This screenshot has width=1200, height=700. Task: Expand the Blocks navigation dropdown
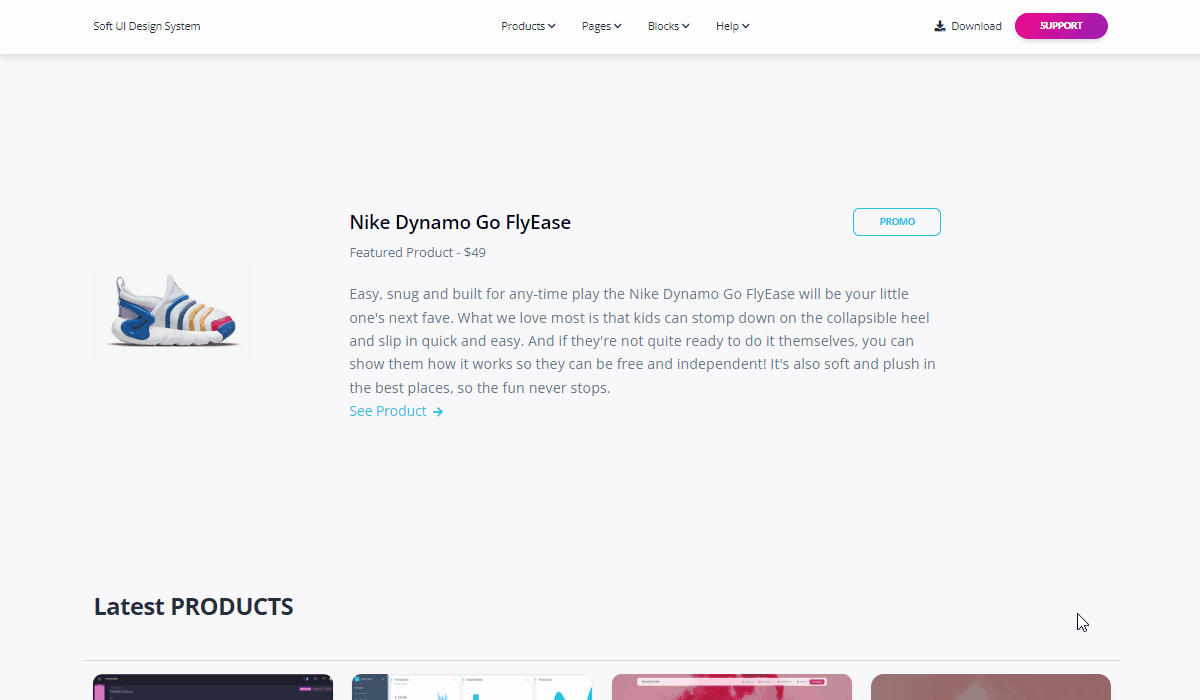(669, 26)
